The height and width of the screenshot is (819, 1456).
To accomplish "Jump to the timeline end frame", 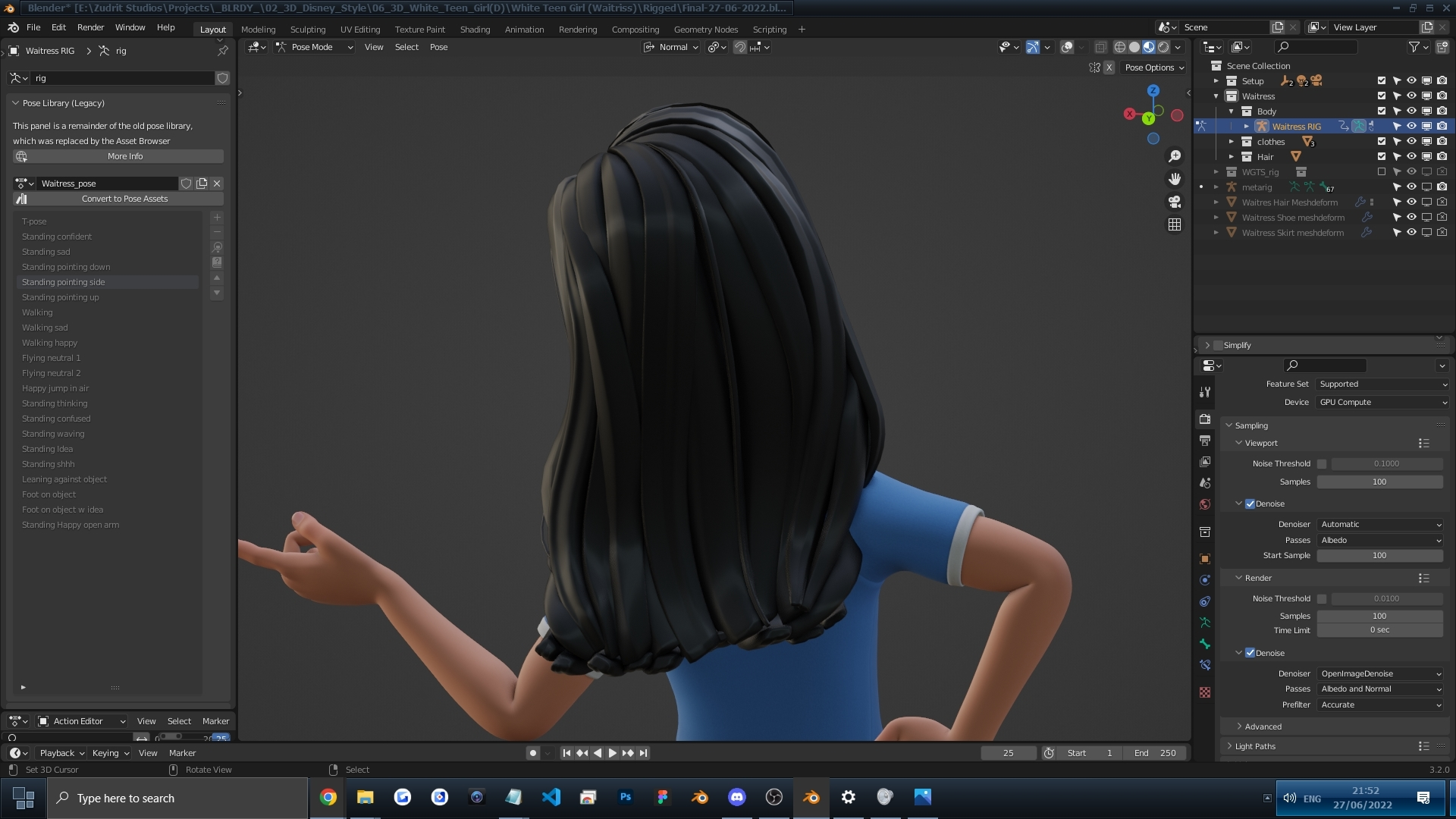I will pyautogui.click(x=643, y=753).
